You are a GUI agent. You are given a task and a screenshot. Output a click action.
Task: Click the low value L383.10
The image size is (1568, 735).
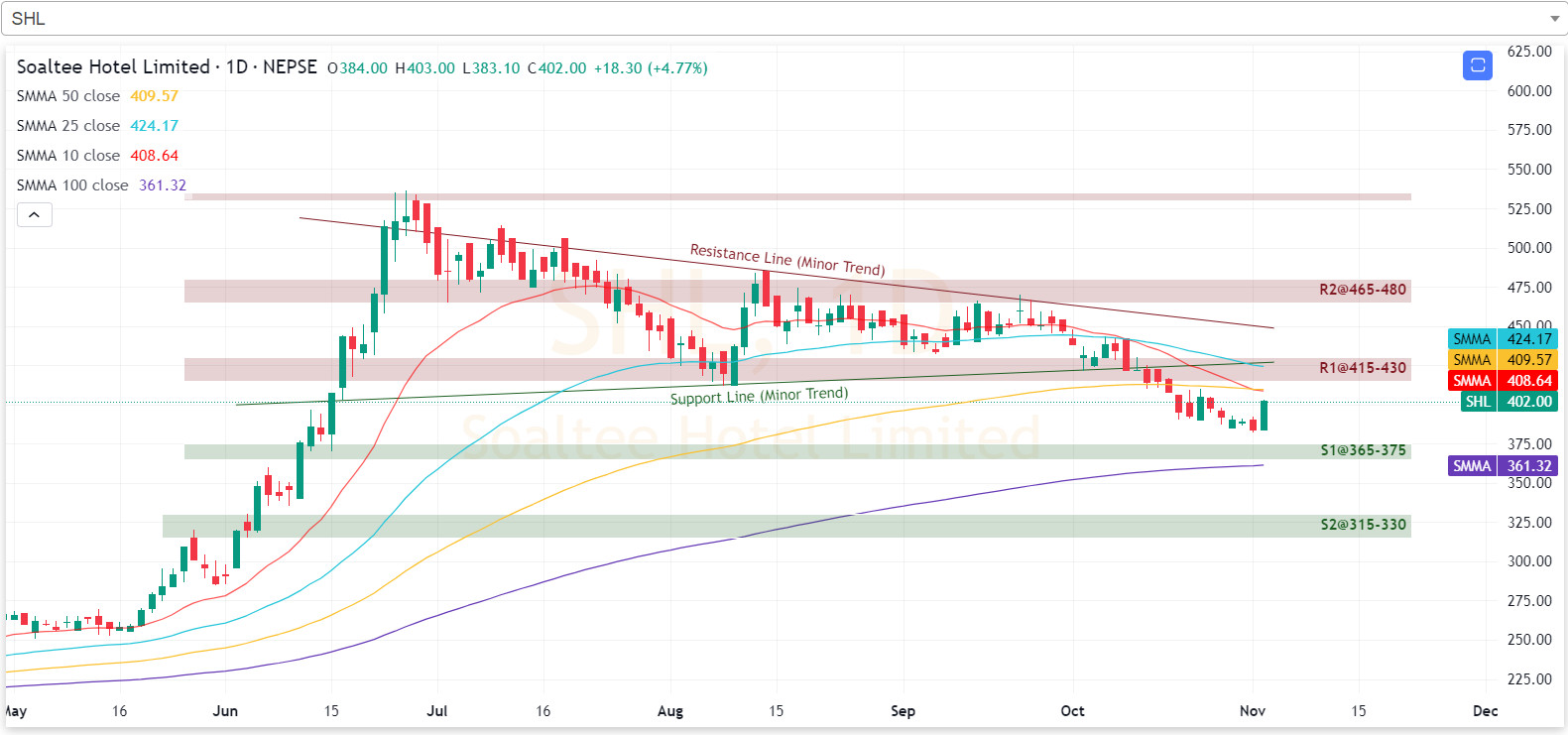coord(491,68)
